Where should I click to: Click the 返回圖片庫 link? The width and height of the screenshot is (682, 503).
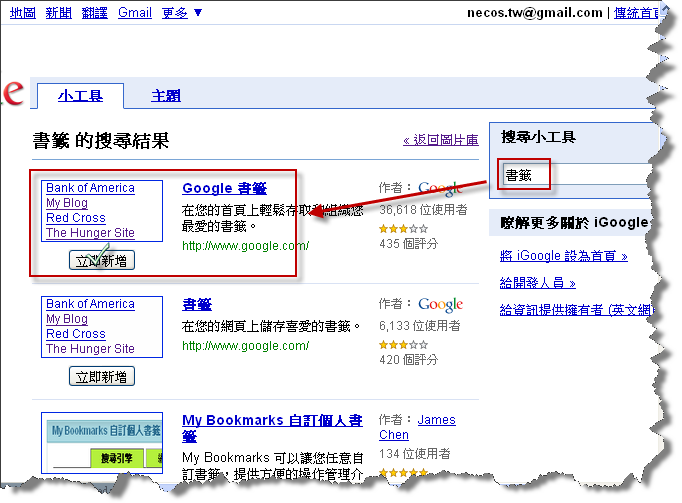tap(441, 140)
